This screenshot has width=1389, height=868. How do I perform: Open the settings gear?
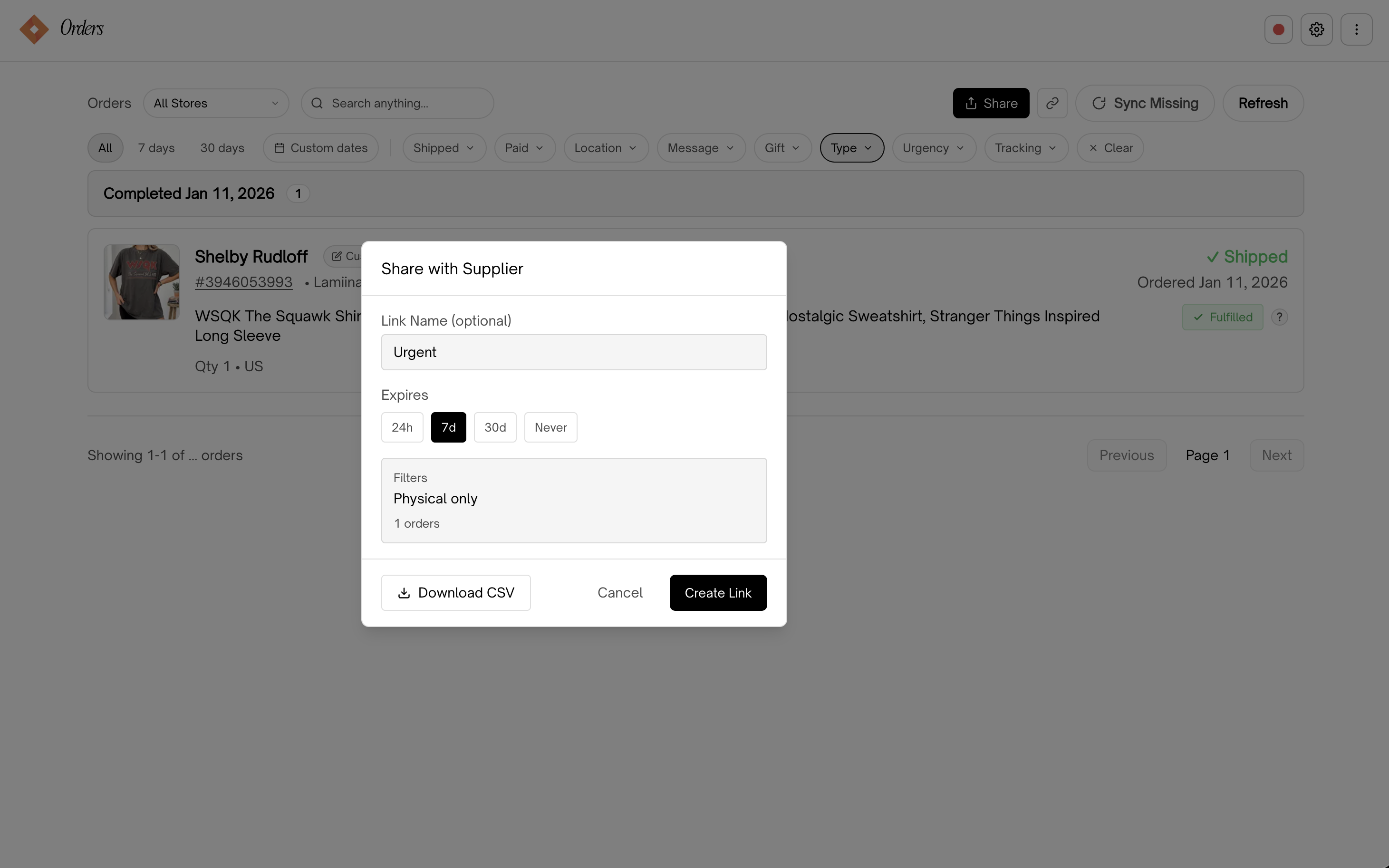(1316, 29)
